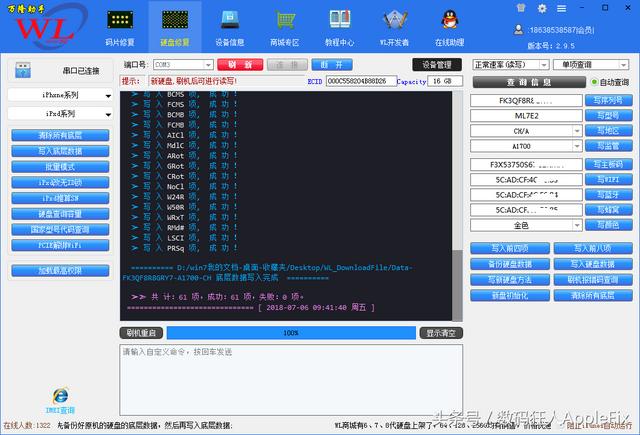Select the 硬盘修复 disk repair icon

[x=175, y=27]
